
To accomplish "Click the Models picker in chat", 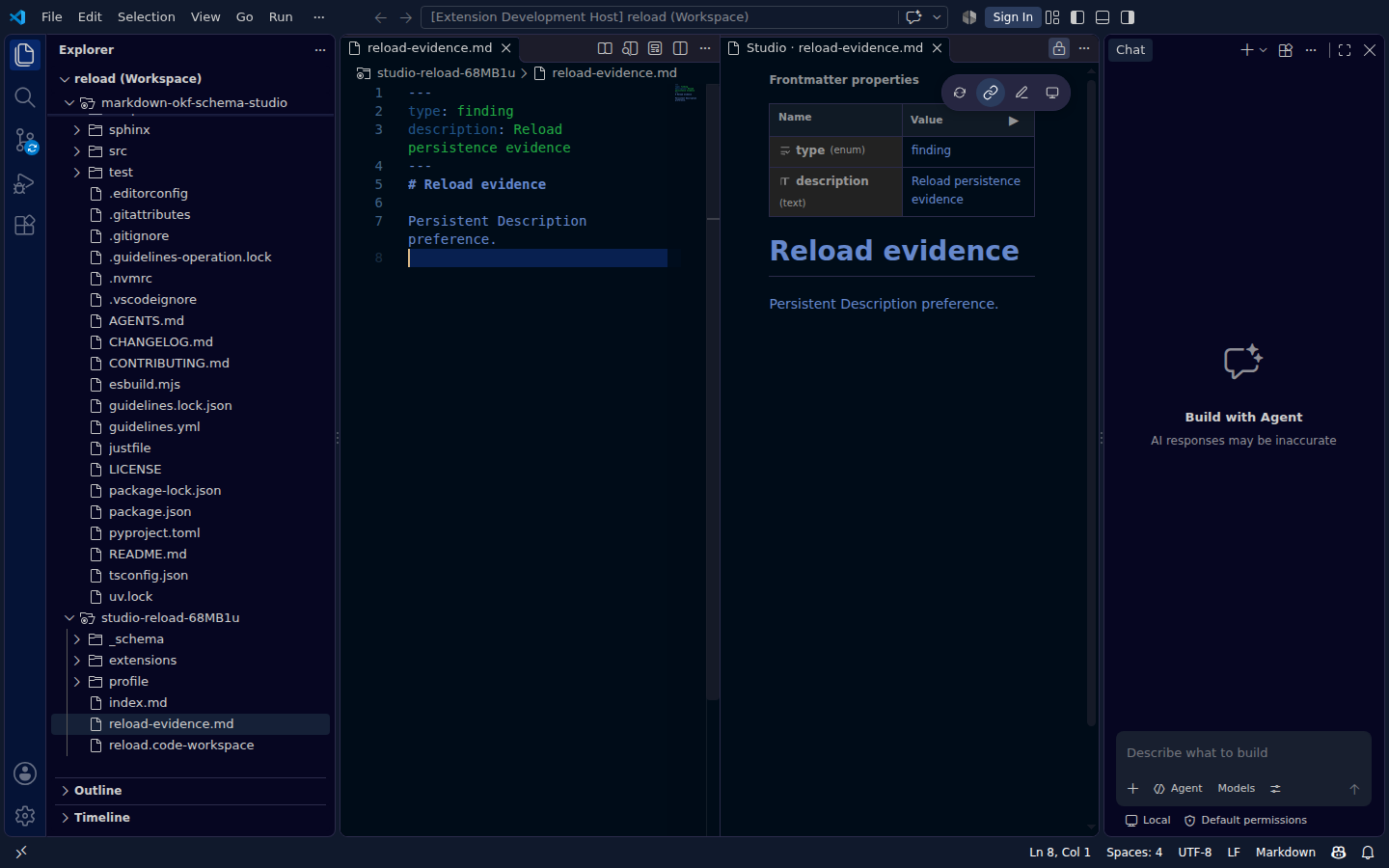I will [x=1237, y=789].
